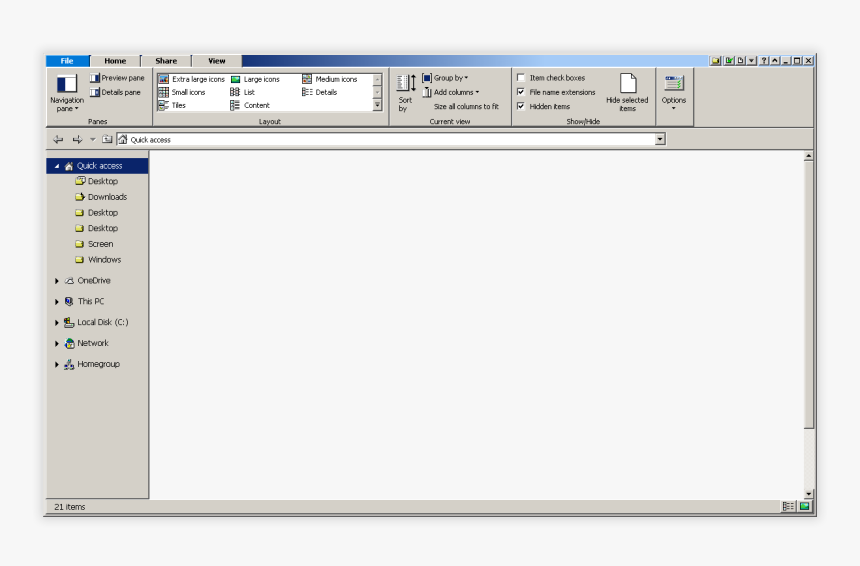Image resolution: width=860 pixels, height=566 pixels.
Task: Uncheck Hidden items
Action: 521,106
